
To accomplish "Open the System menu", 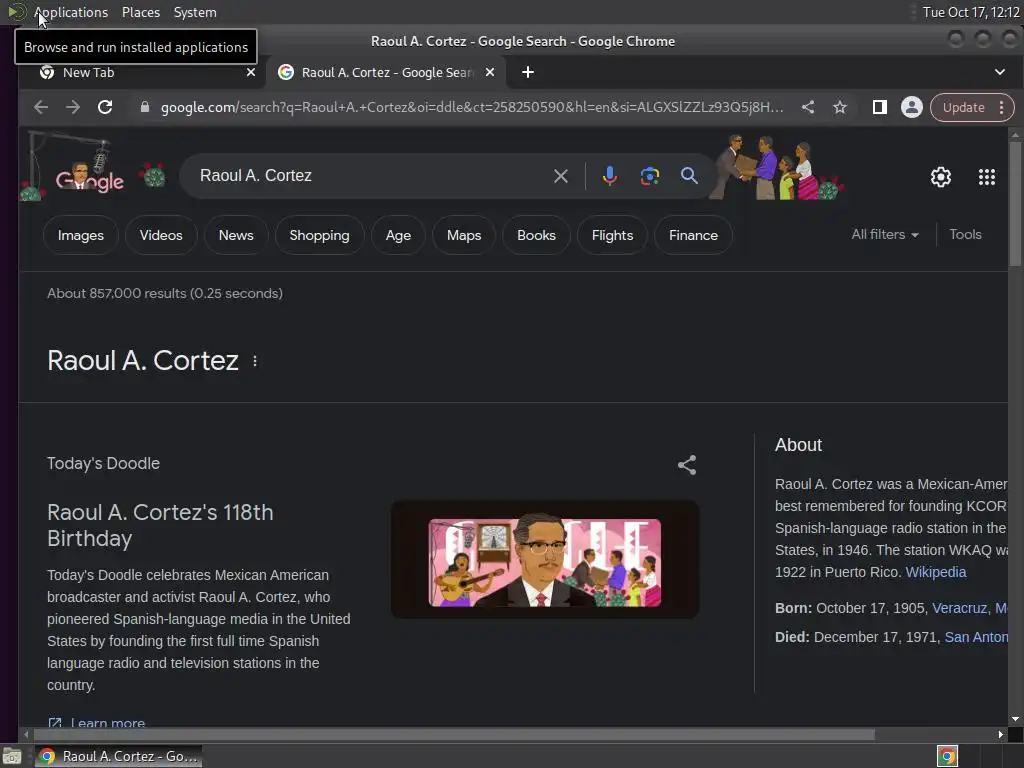I will (x=195, y=12).
